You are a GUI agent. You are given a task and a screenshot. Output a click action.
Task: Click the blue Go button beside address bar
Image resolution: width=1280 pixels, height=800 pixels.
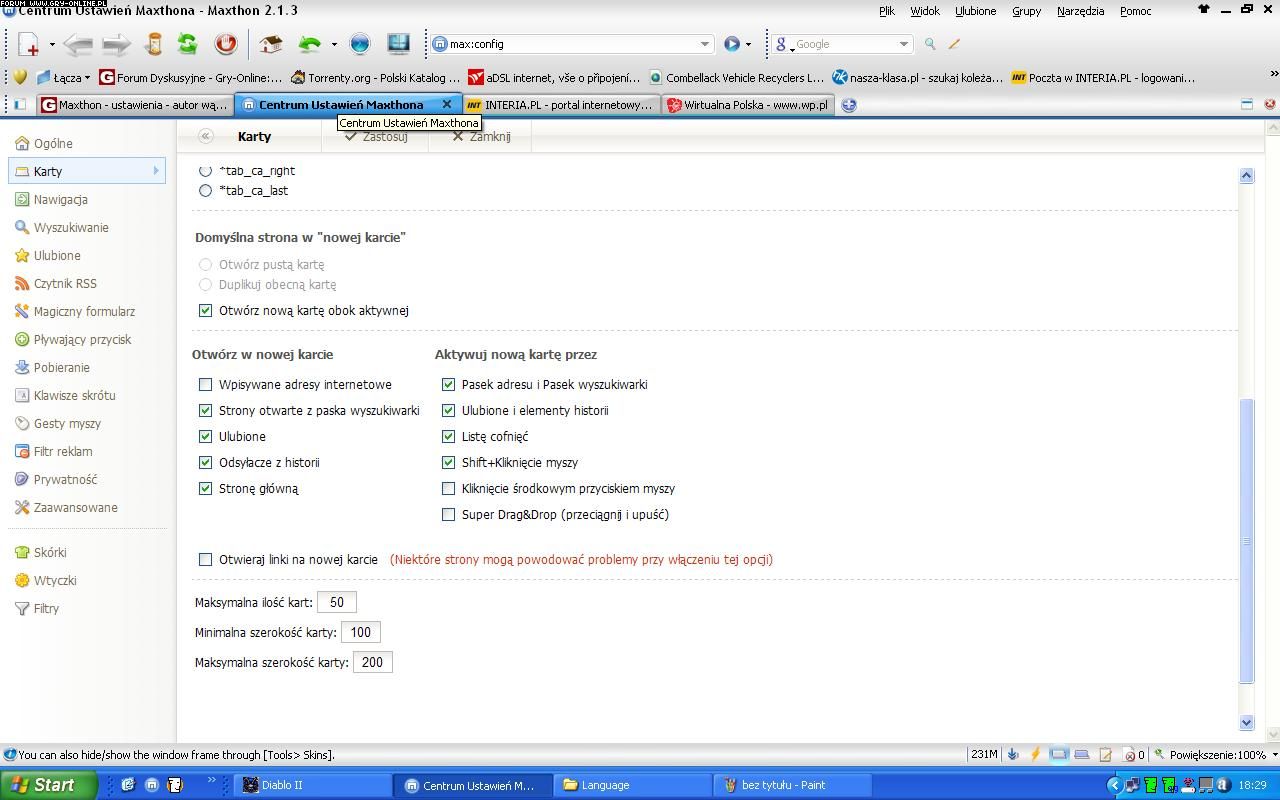732,44
